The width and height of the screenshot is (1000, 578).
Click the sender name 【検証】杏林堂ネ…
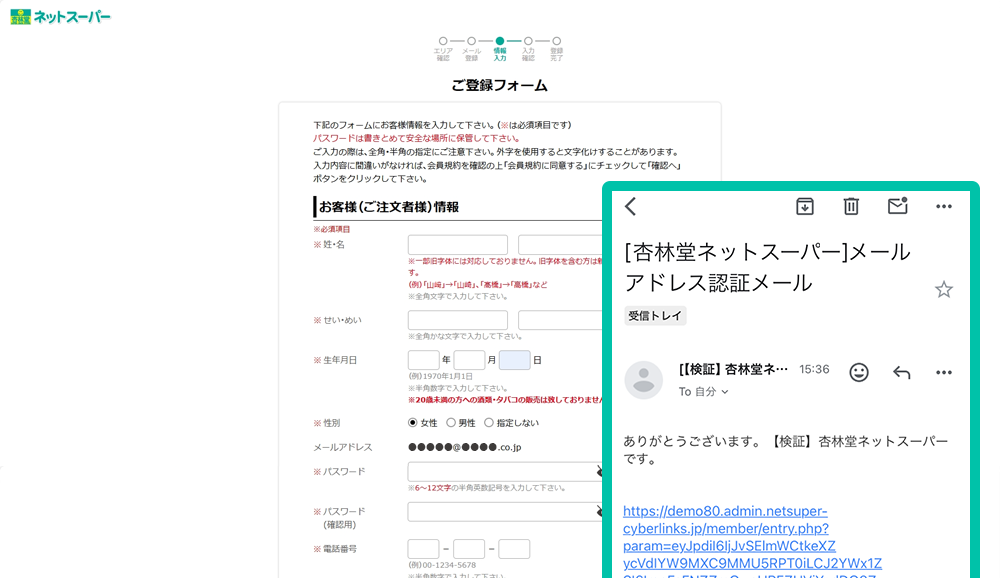pos(733,369)
